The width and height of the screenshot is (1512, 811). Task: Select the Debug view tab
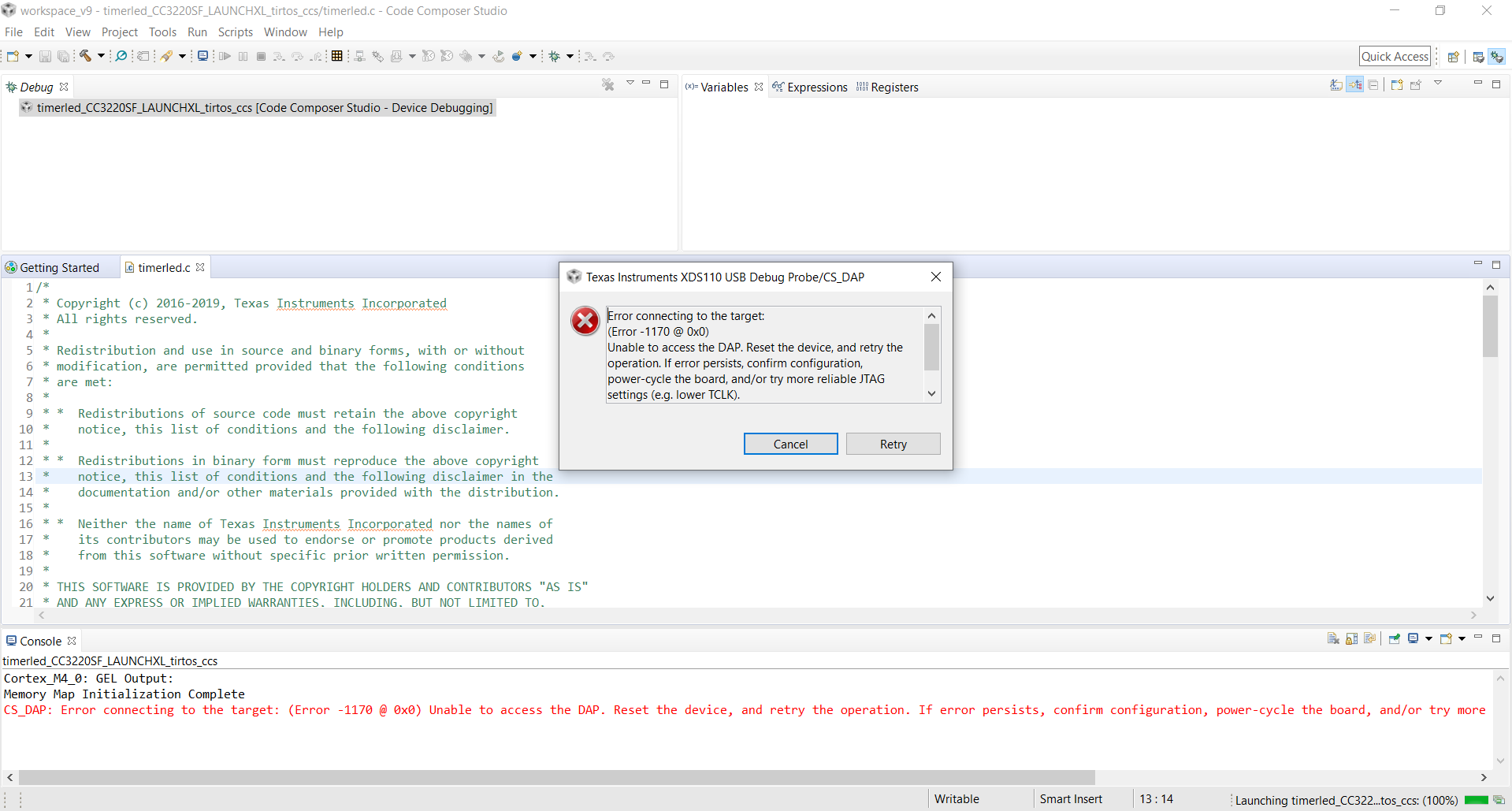tap(36, 87)
